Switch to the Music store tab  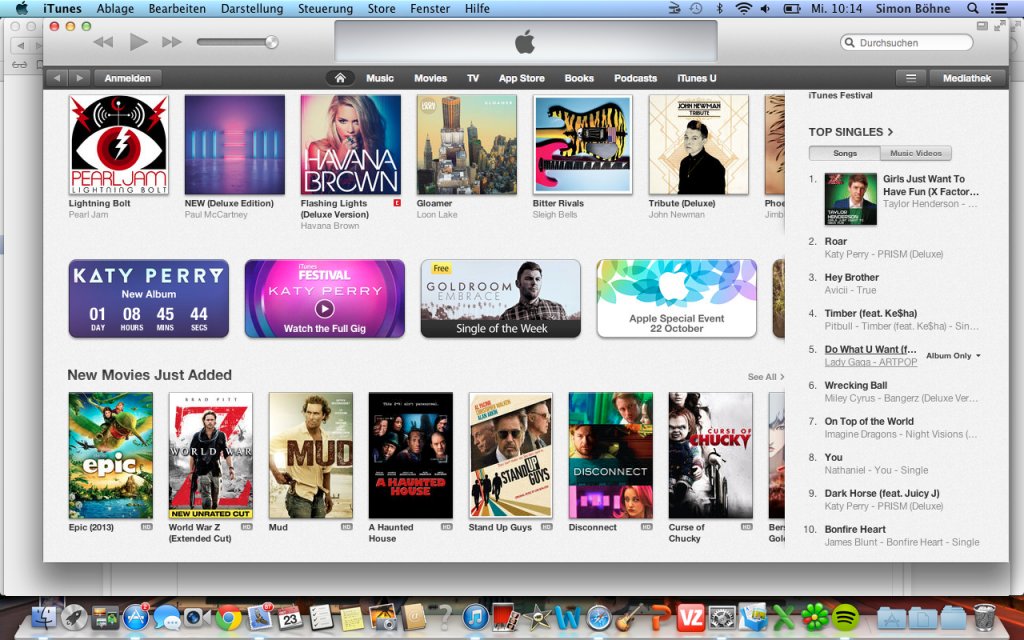379,78
